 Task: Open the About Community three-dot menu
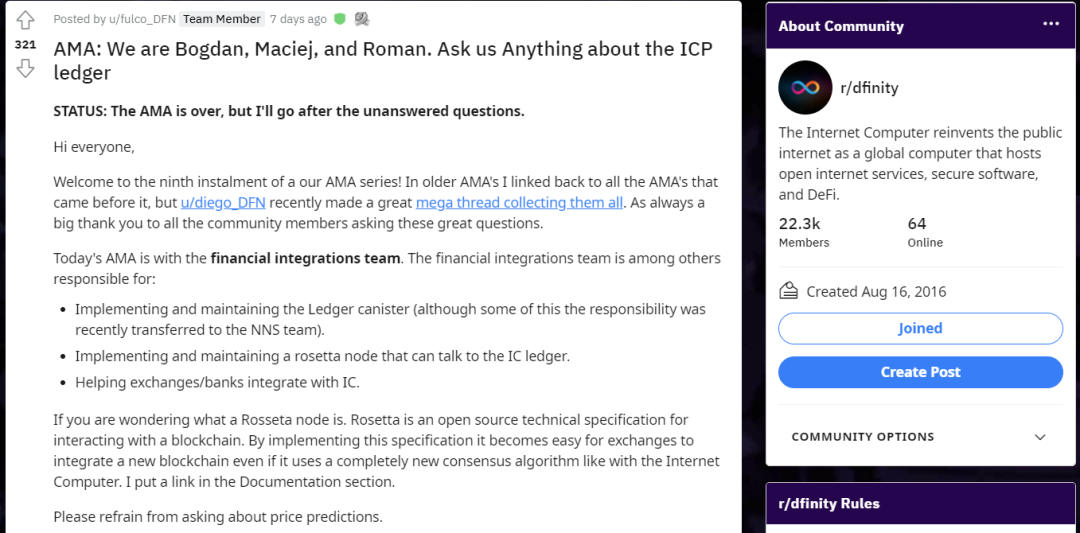[x=1051, y=24]
